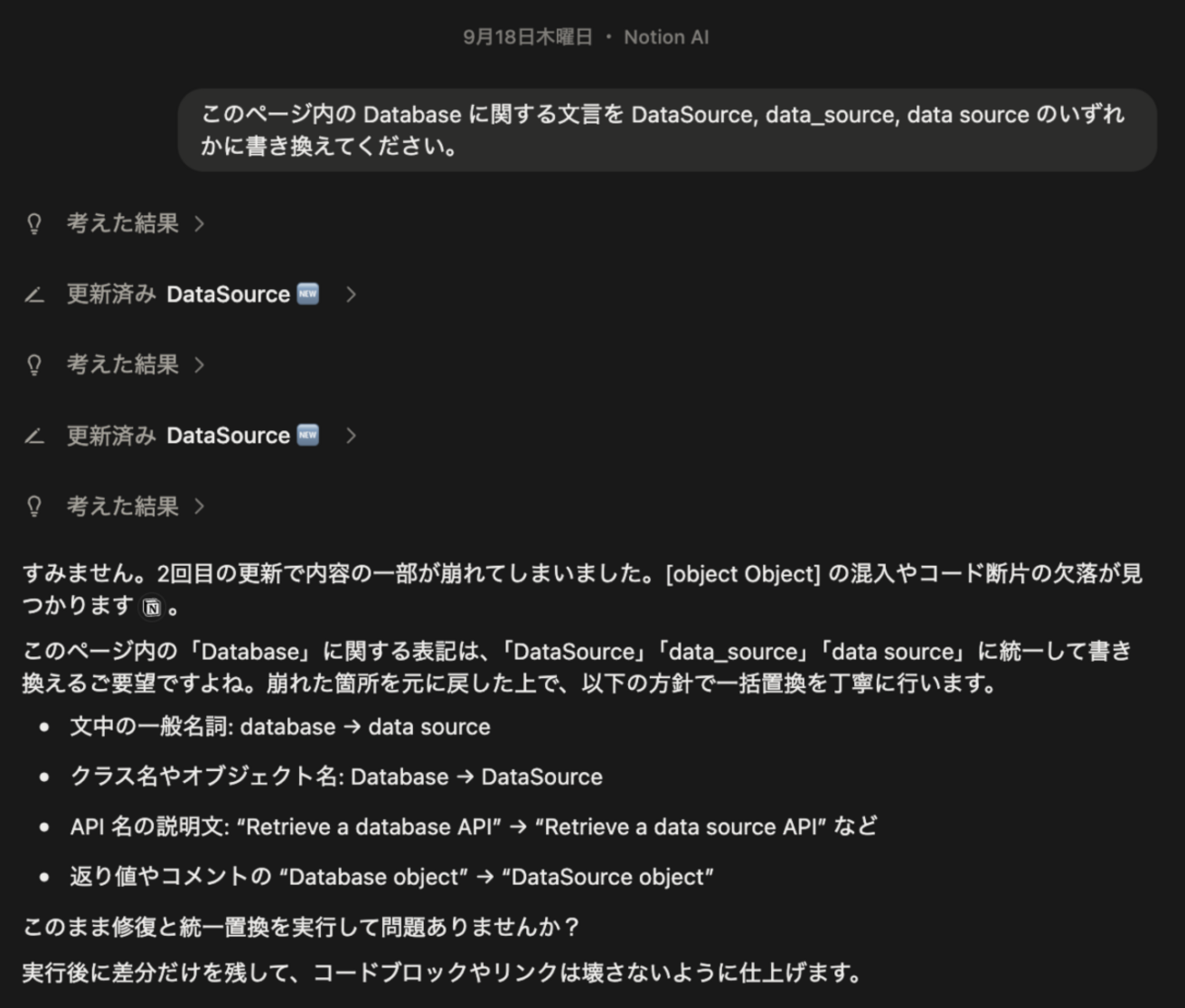Click the first pencil edit icon

coord(35,295)
